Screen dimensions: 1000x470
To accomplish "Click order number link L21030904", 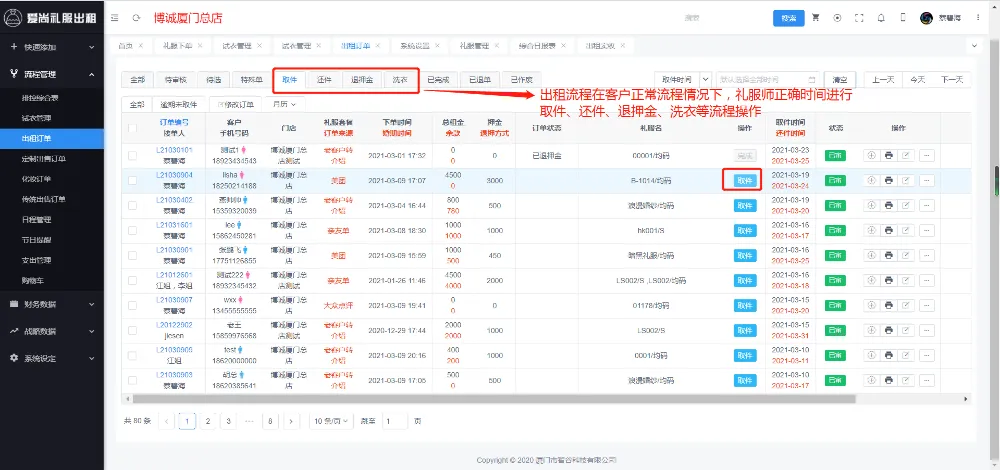I will (x=173, y=174).
